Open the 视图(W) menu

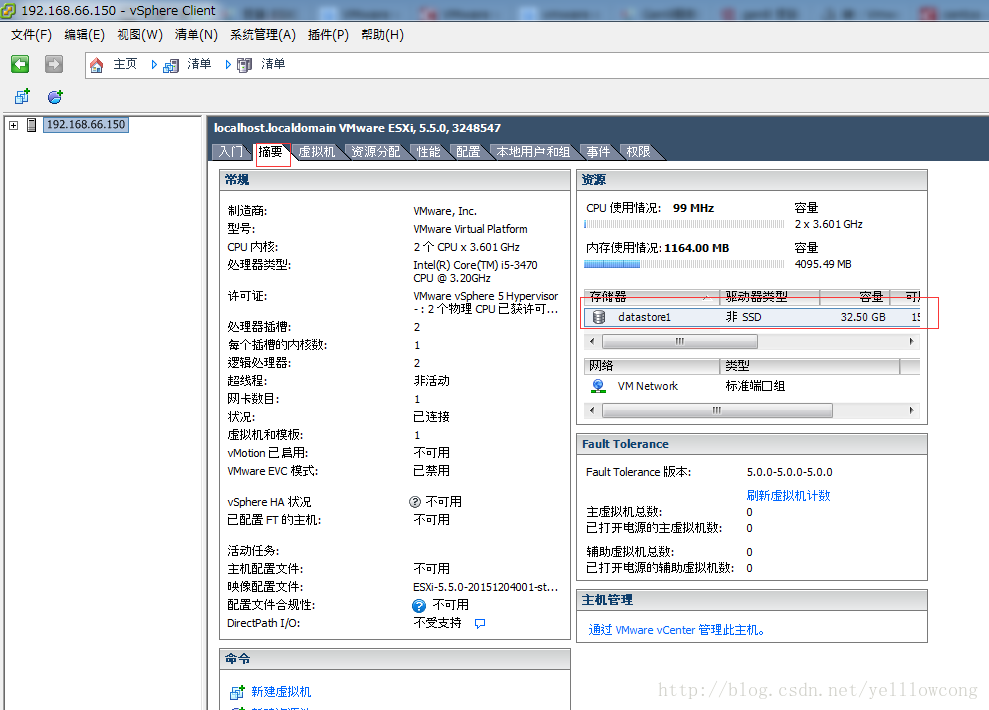pyautogui.click(x=140, y=35)
